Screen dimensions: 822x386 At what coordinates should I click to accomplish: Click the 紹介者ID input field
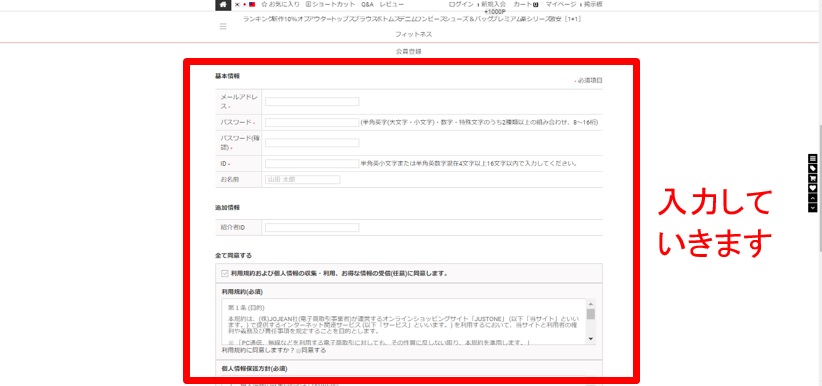[x=312, y=228]
